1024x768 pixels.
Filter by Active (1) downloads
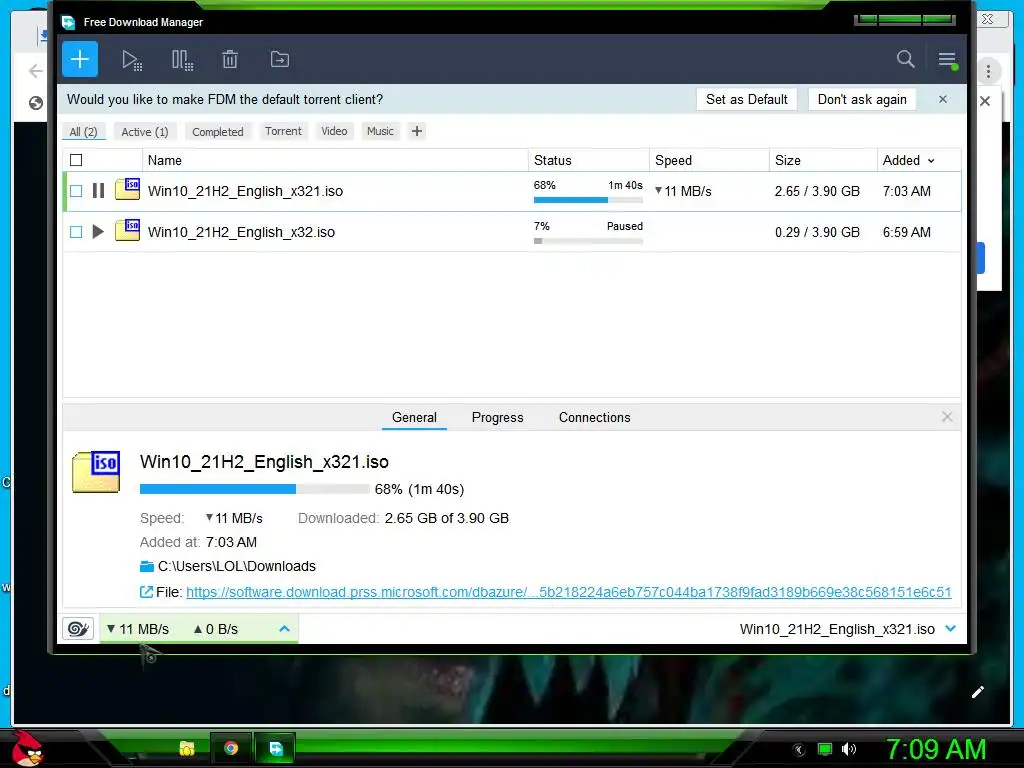[x=145, y=131]
